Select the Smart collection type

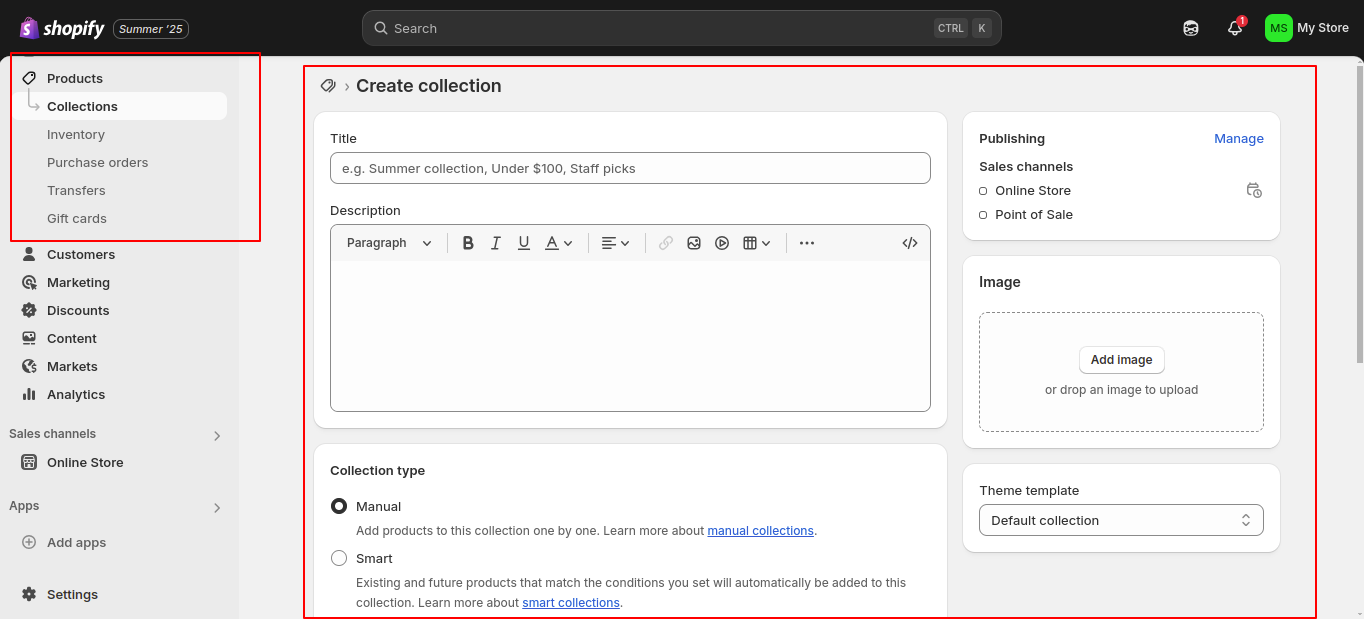tap(339, 559)
